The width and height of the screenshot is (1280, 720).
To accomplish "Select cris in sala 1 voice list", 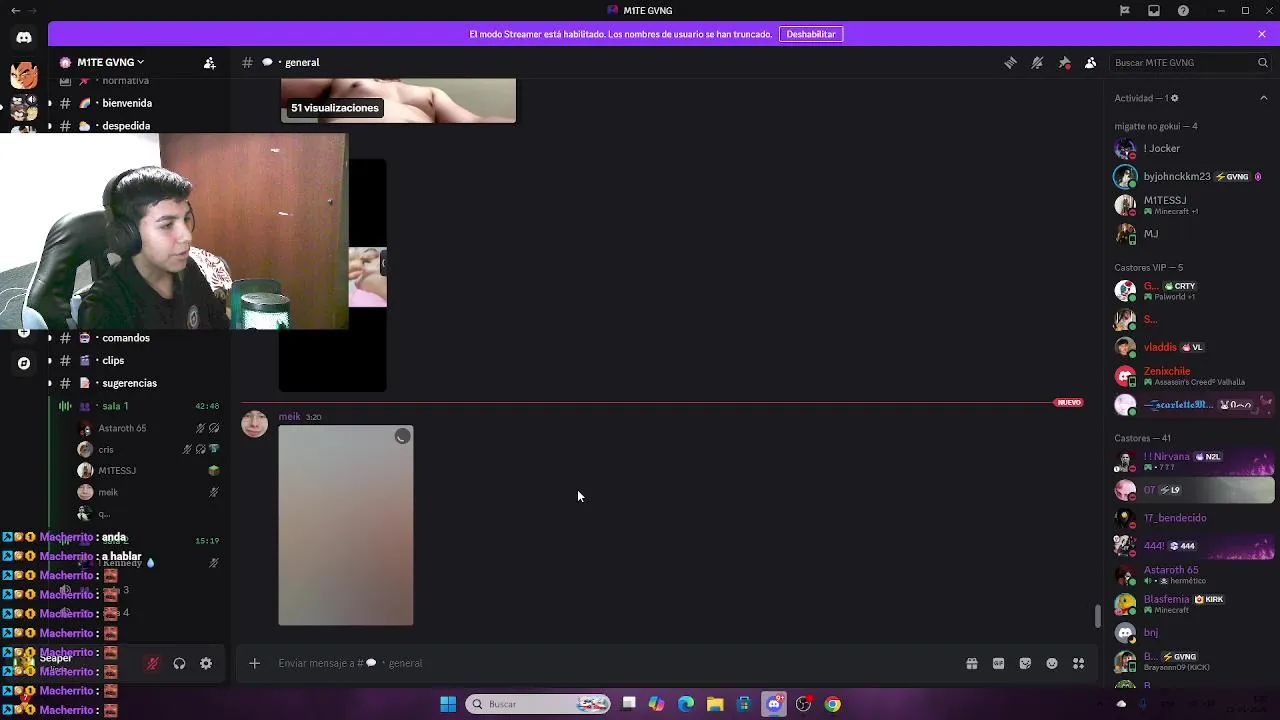I will (105, 450).
